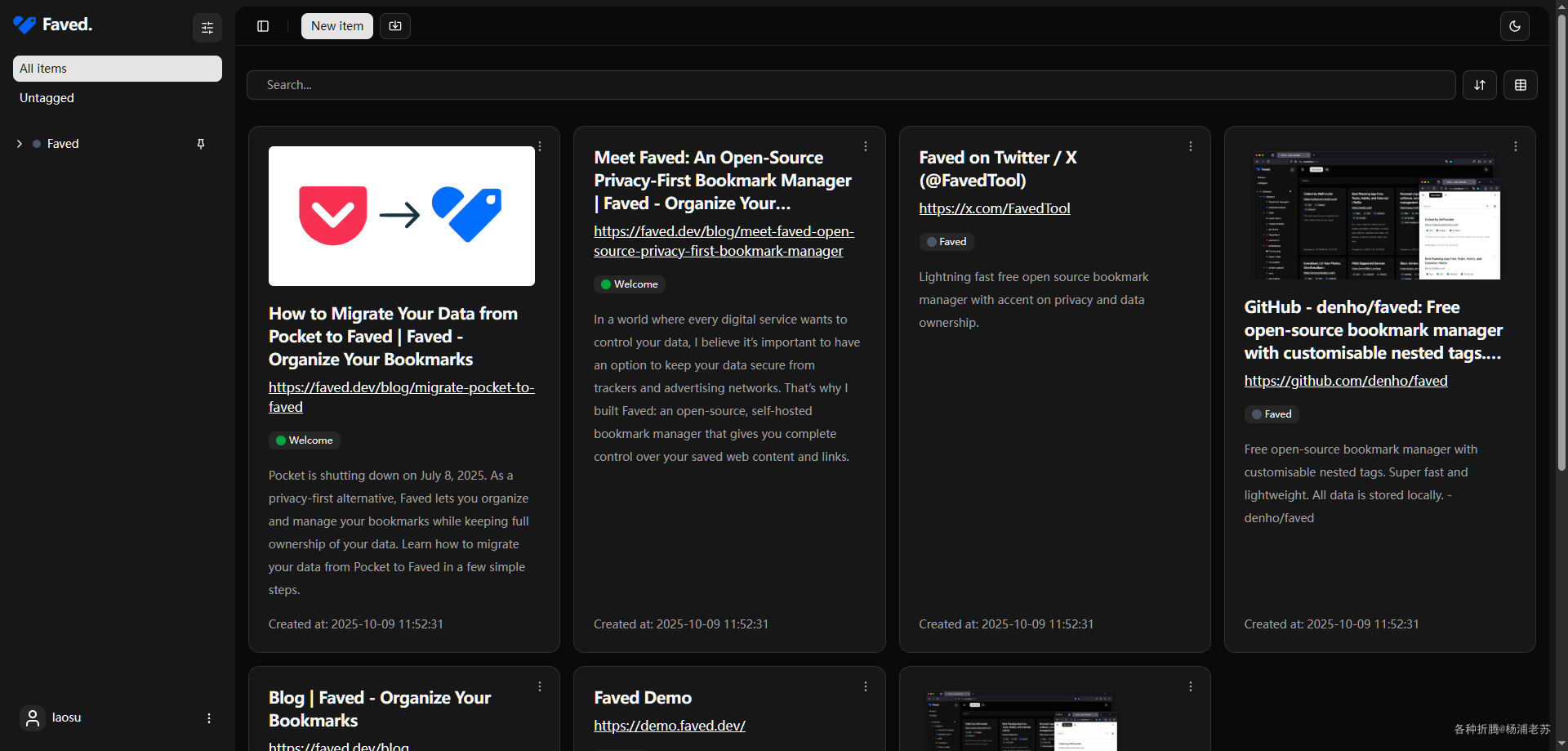The image size is (1568, 751).
Task: Click the import bookmarks icon
Action: pyautogui.click(x=395, y=26)
